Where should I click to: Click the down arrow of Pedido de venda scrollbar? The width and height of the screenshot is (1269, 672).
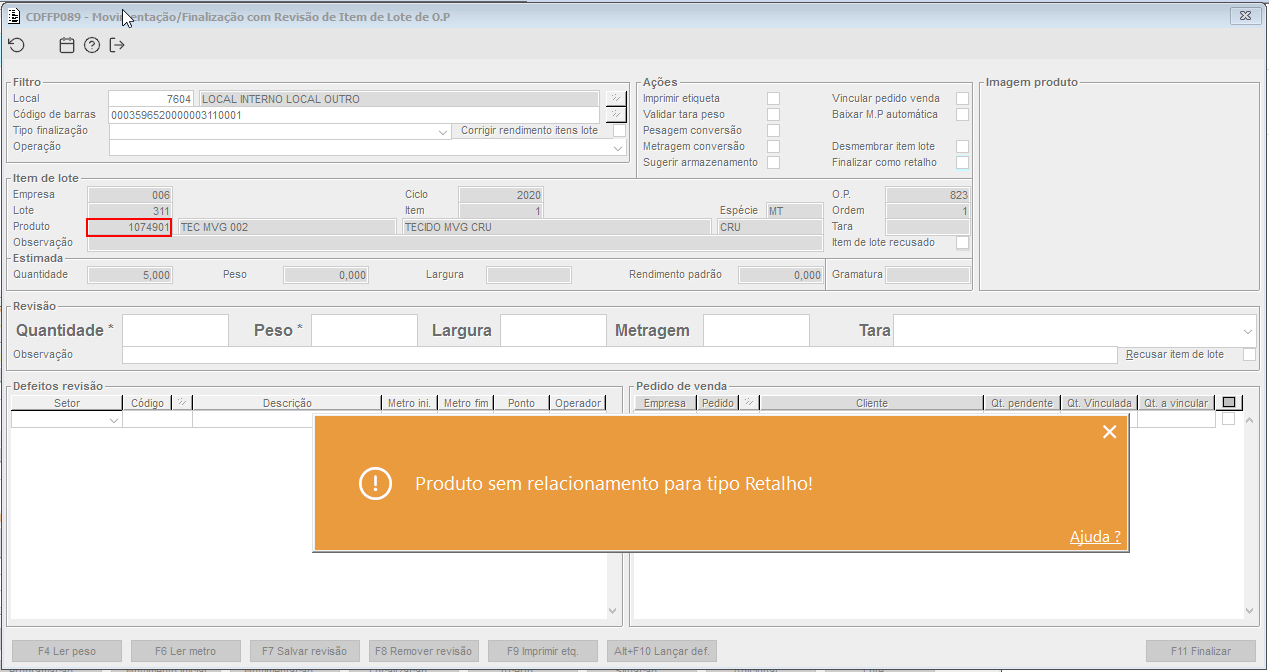click(1250, 611)
